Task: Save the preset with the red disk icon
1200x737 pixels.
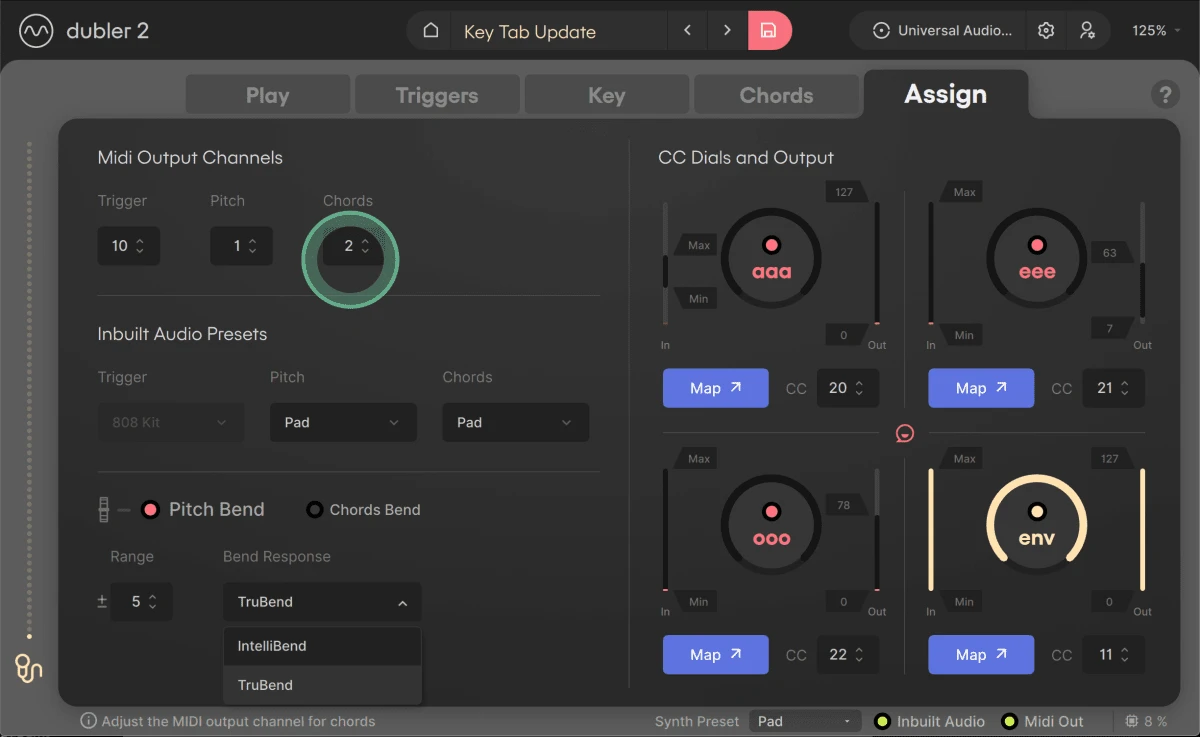Action: [x=769, y=31]
